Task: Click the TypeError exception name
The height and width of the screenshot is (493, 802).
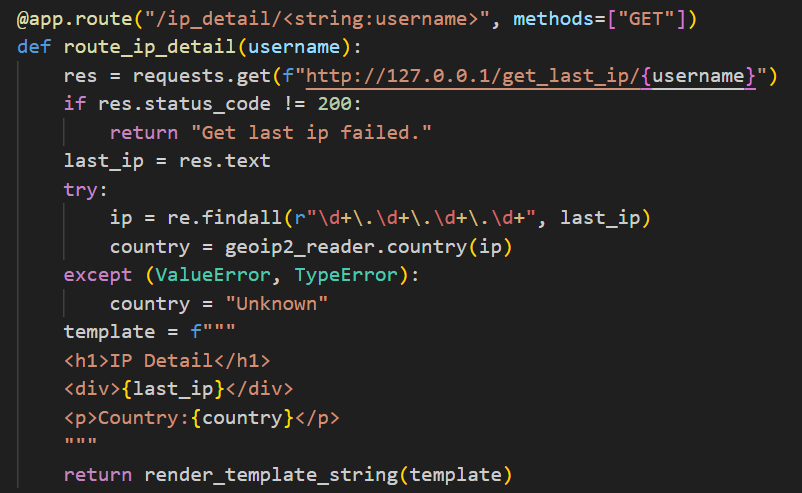Action: [x=346, y=275]
